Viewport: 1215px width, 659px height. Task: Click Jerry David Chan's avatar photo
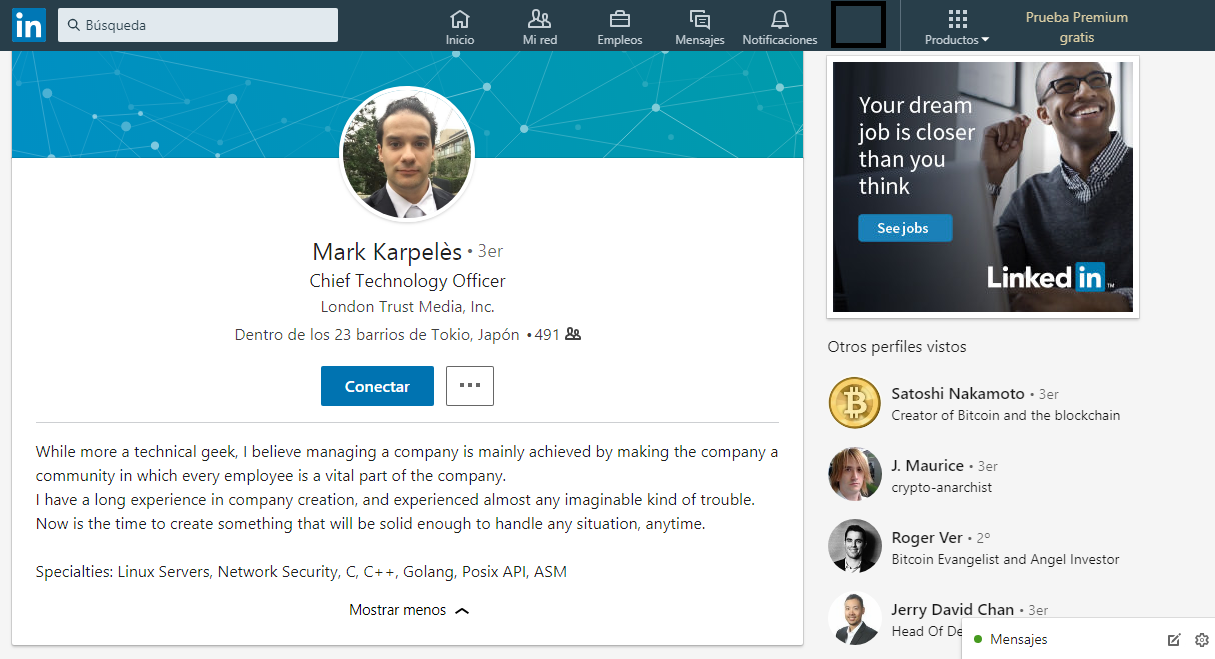pos(855,618)
